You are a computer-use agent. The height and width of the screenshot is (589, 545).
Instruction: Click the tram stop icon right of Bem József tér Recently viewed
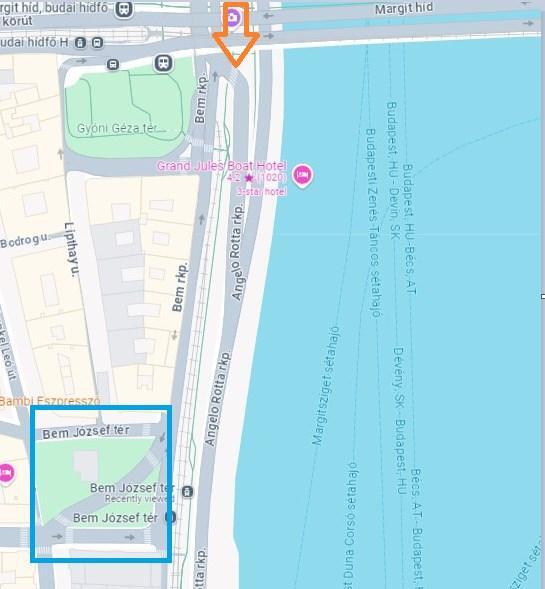pos(187,491)
